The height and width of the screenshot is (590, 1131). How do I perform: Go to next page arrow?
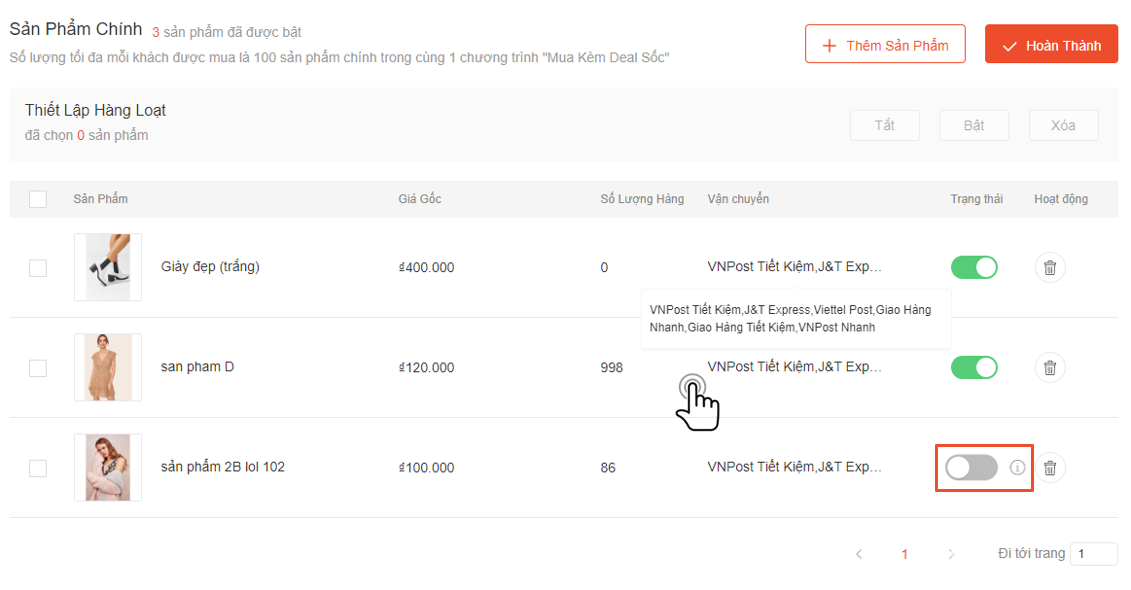[951, 554]
